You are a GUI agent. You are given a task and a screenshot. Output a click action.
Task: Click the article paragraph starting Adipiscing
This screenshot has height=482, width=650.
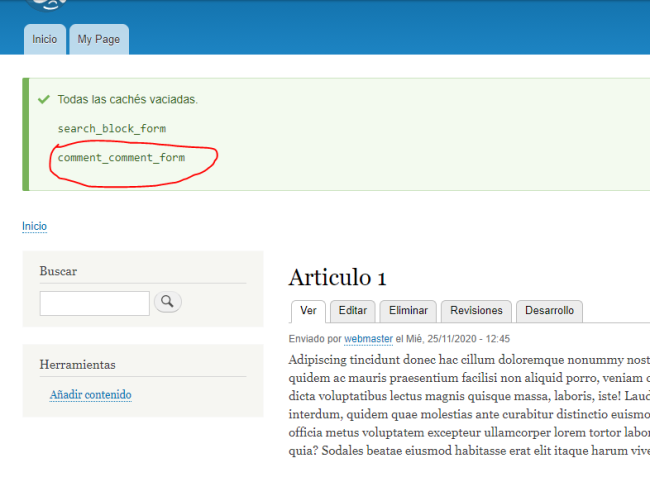[469, 405]
